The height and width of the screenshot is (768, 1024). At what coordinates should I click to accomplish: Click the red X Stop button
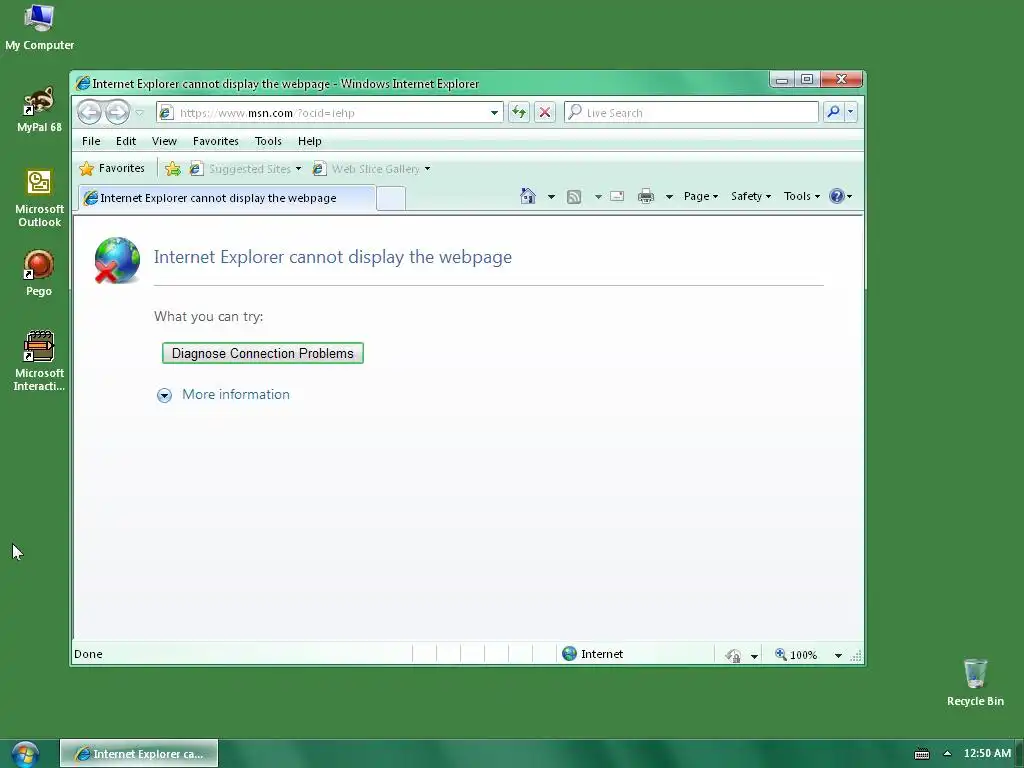point(545,112)
